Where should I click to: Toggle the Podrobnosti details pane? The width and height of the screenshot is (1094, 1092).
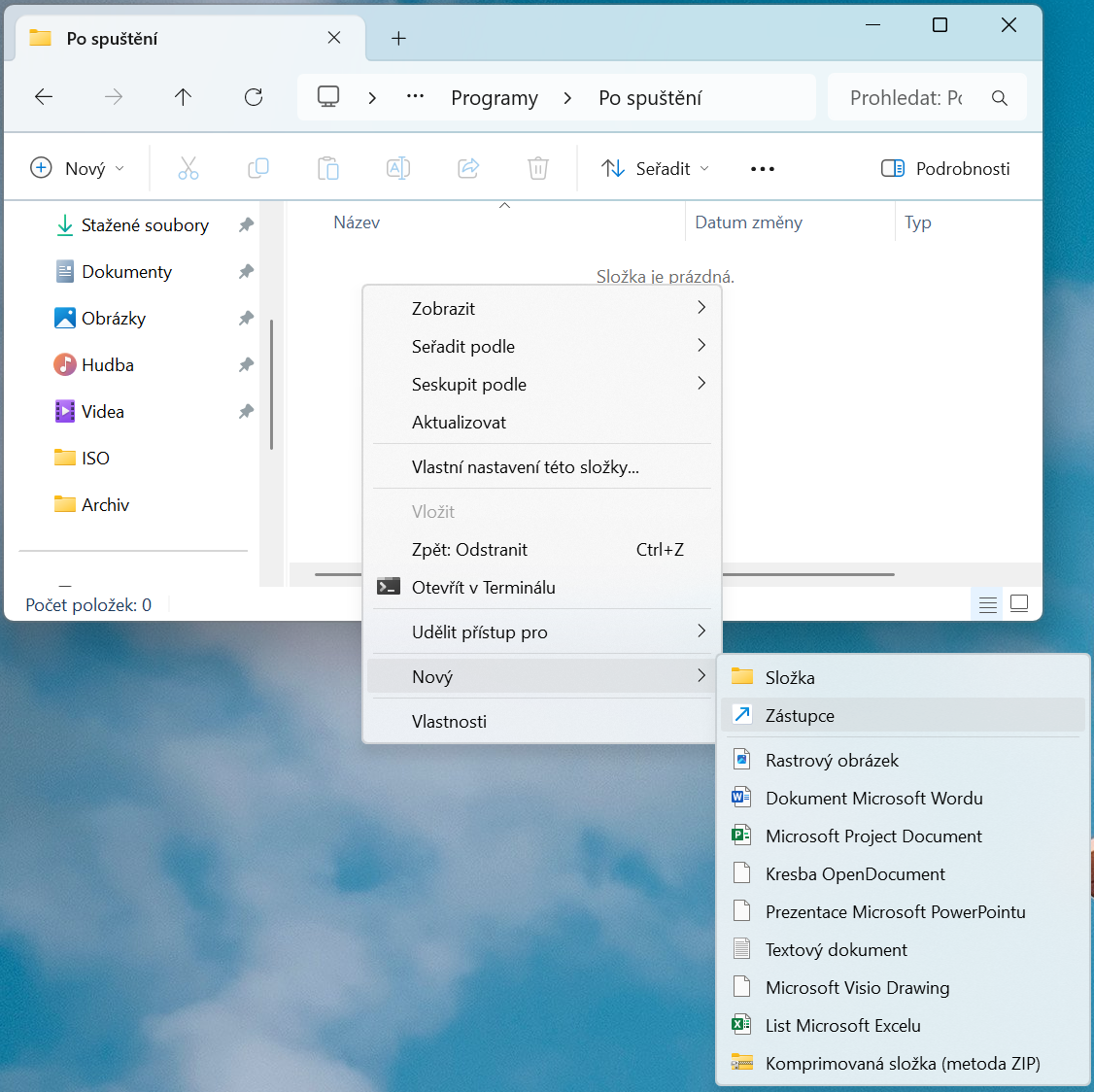[x=945, y=168]
